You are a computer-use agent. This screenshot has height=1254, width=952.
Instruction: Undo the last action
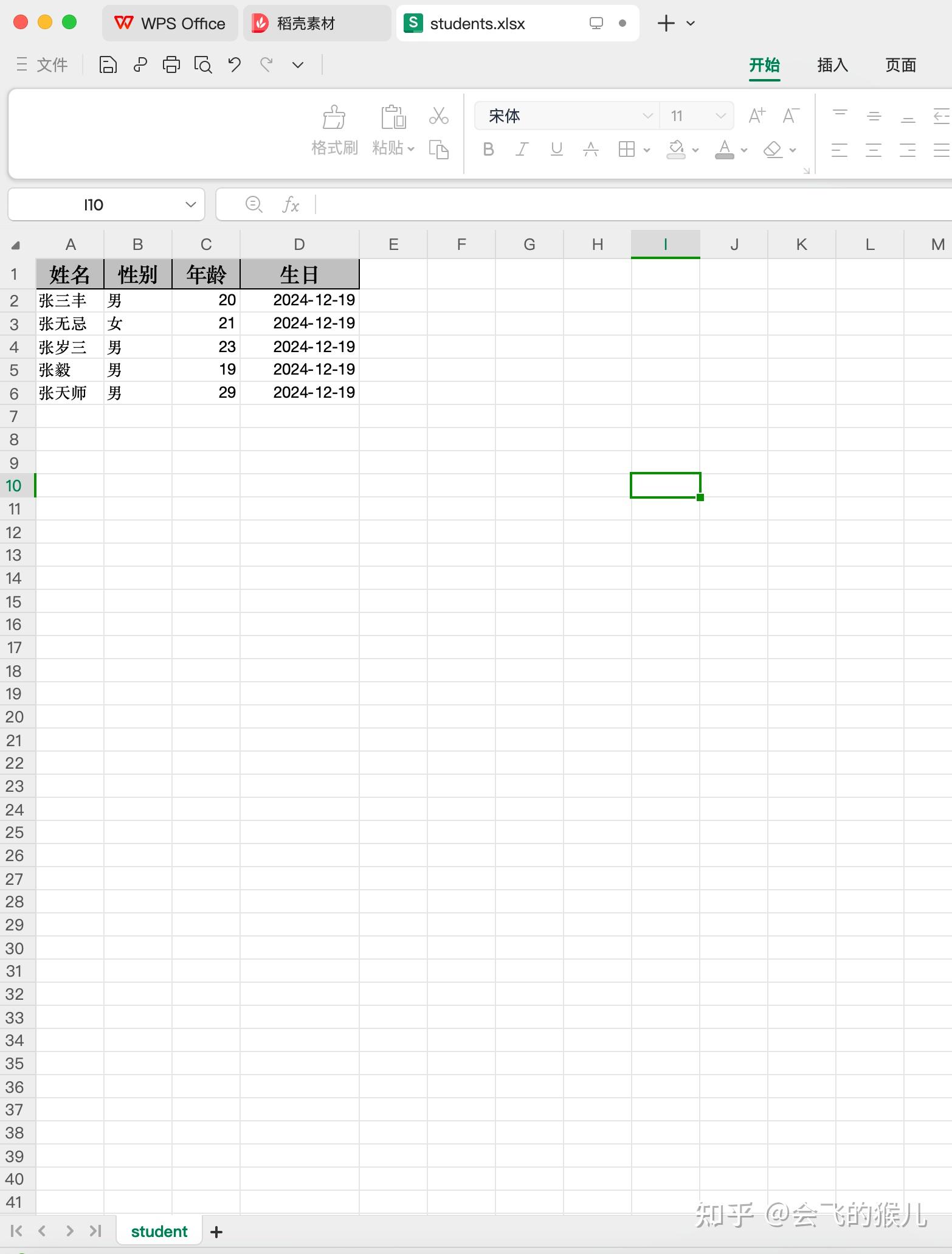235,64
